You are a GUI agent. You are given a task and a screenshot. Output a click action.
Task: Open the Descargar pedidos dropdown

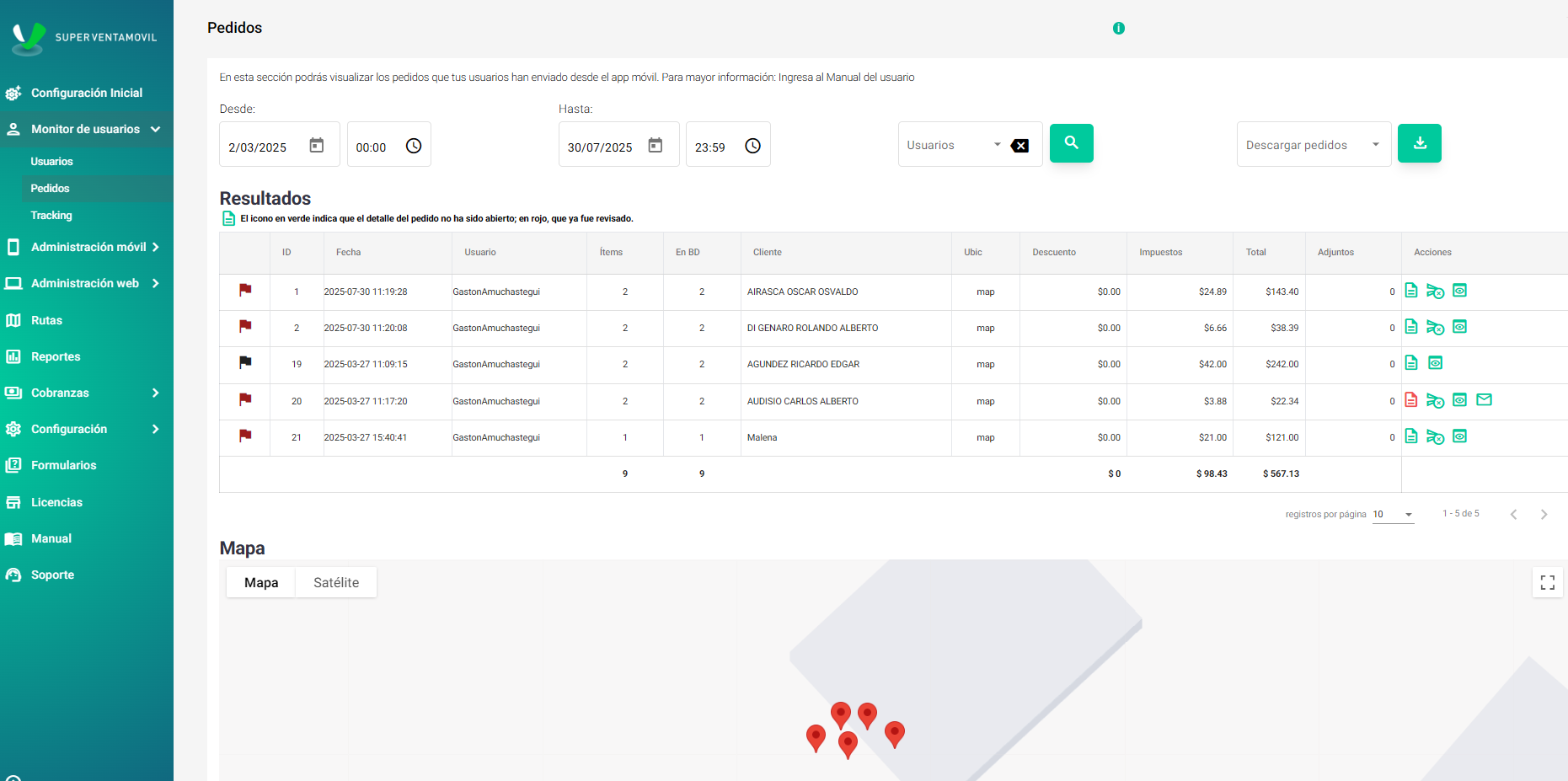[x=1314, y=145]
